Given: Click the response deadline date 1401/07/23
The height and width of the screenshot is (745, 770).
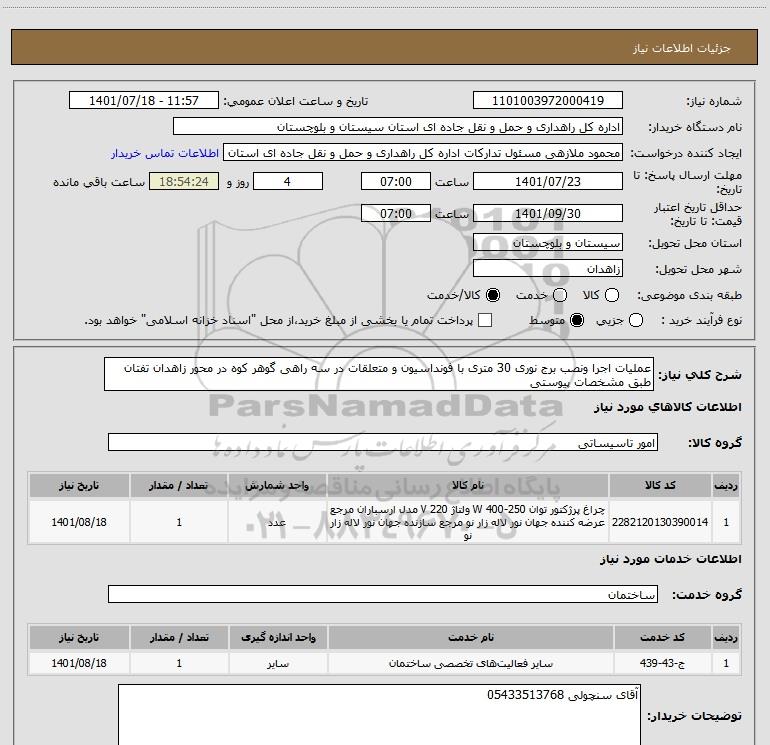Looking at the screenshot, I should coord(548,181).
